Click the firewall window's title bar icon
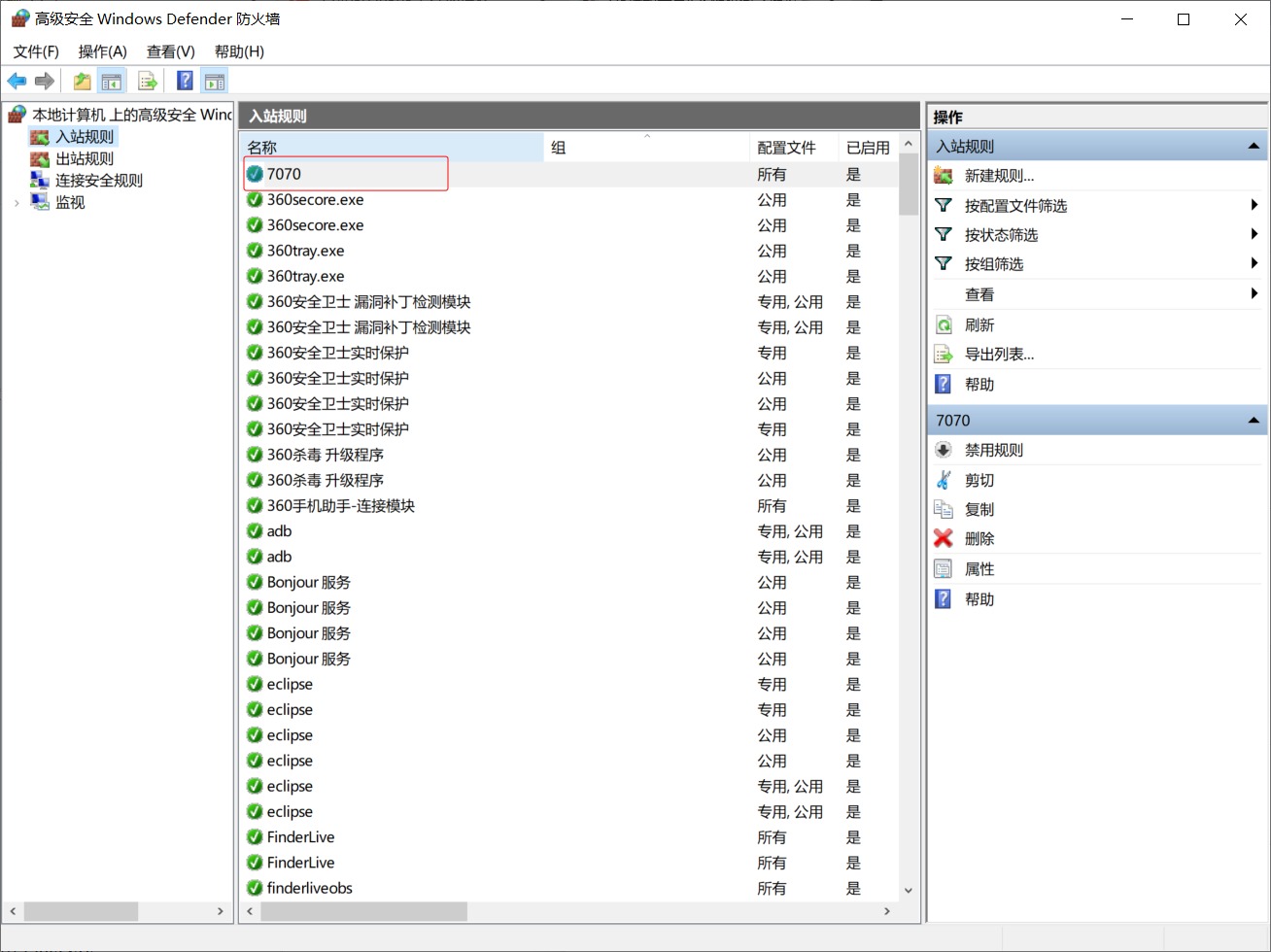 19,18
